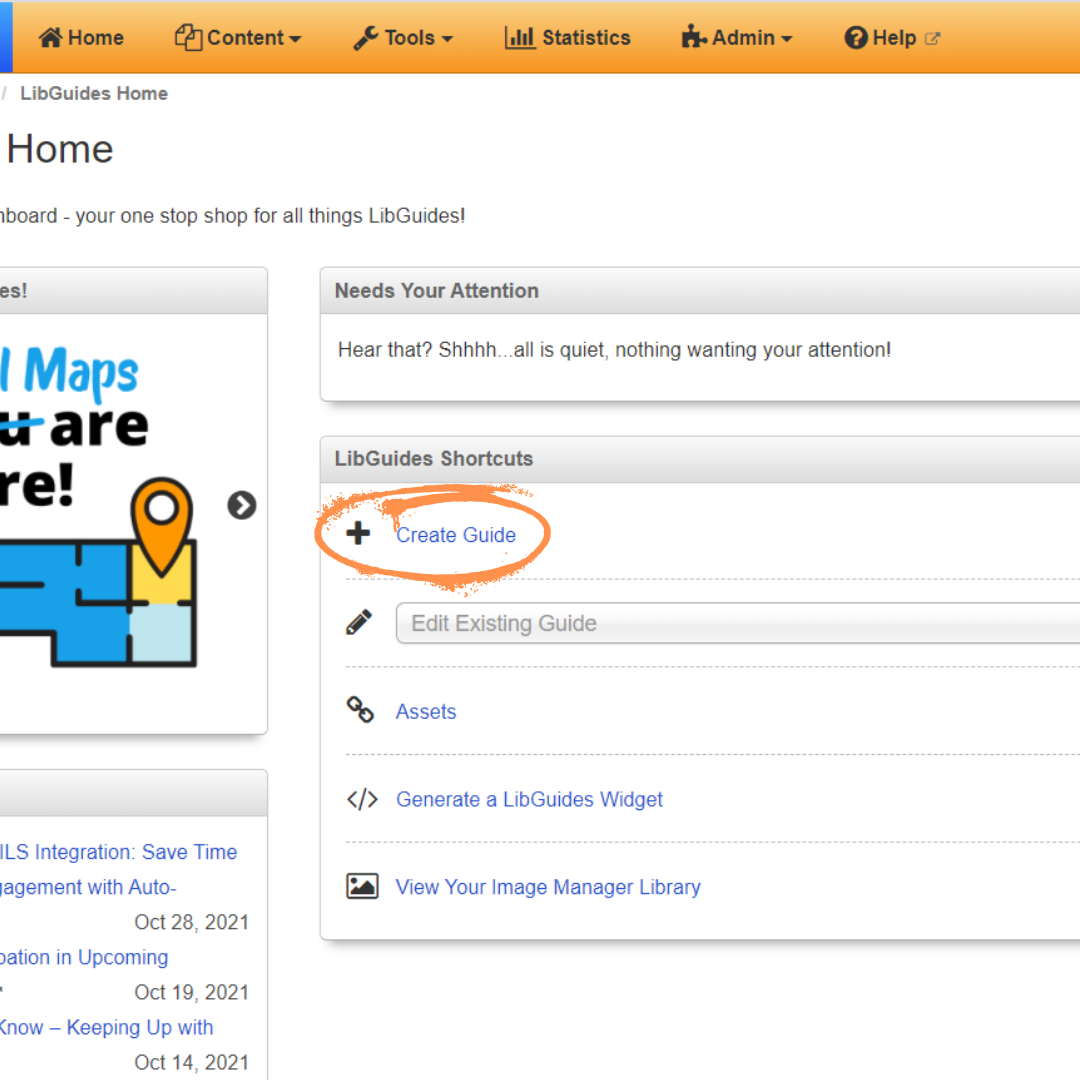Screen dimensions: 1080x1080
Task: Click the Create Guide link
Action: pyautogui.click(x=456, y=534)
